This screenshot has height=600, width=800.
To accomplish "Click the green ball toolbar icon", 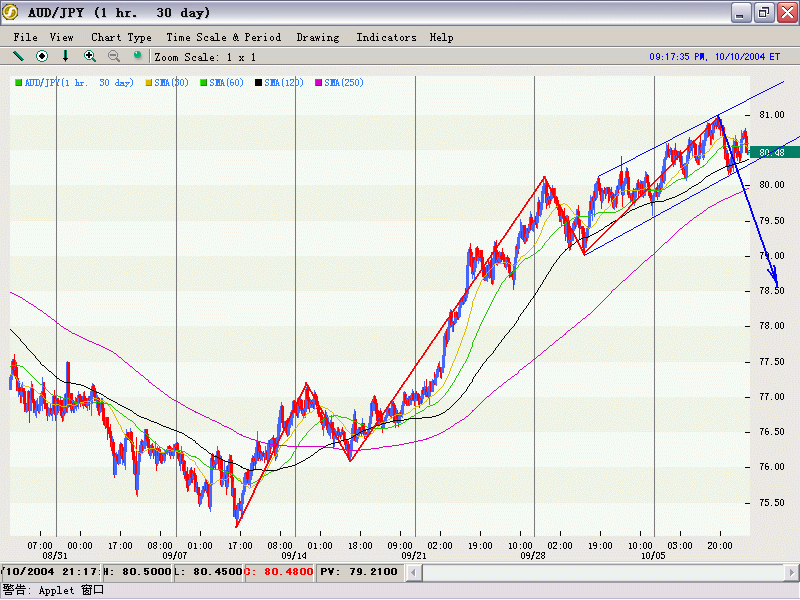I will [138, 56].
